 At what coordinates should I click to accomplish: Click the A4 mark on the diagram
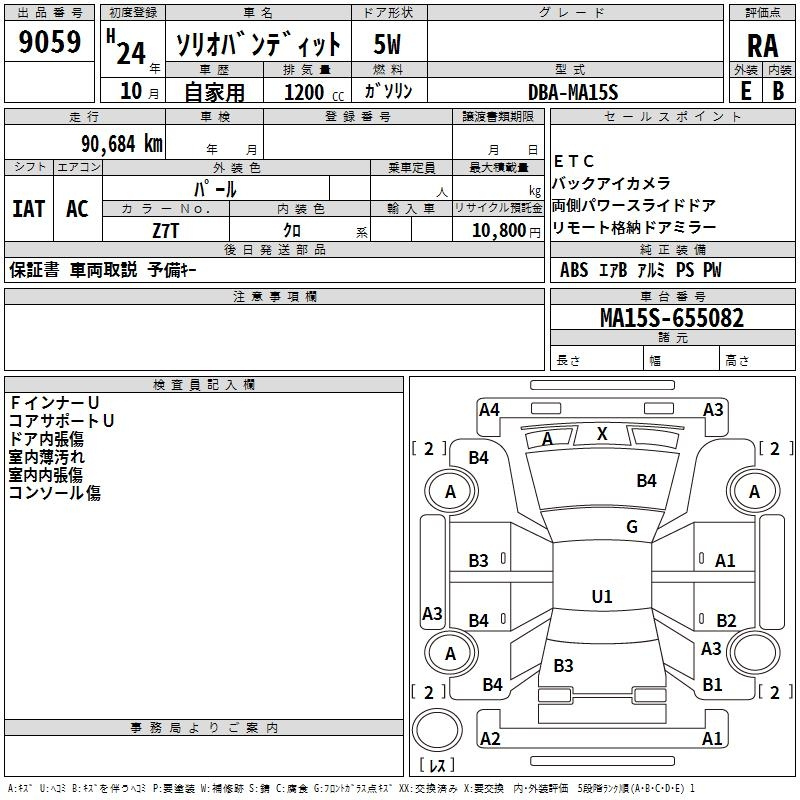click(489, 409)
